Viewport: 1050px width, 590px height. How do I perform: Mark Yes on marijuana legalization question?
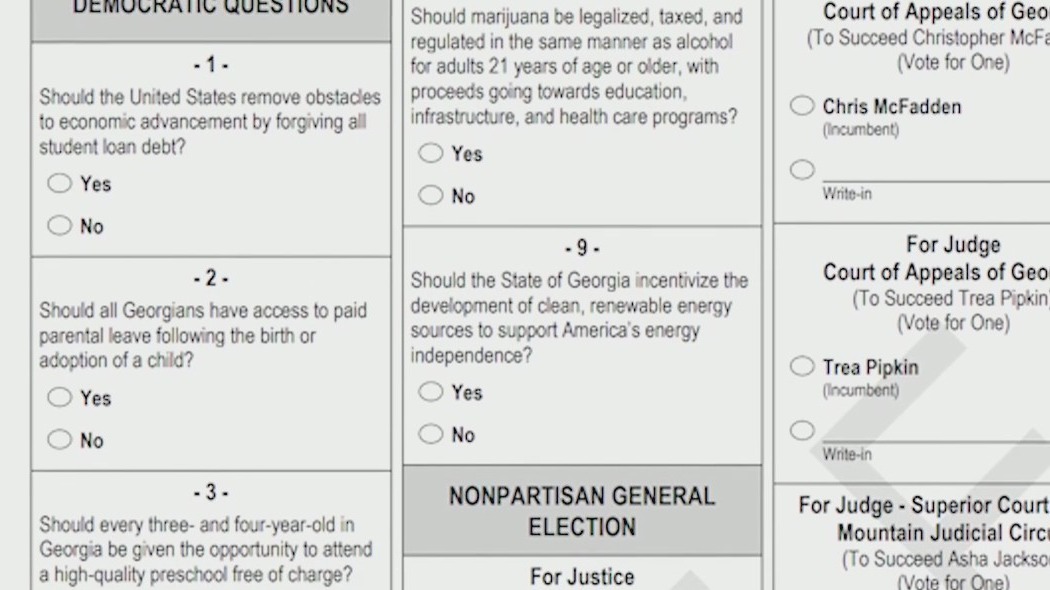coord(431,153)
